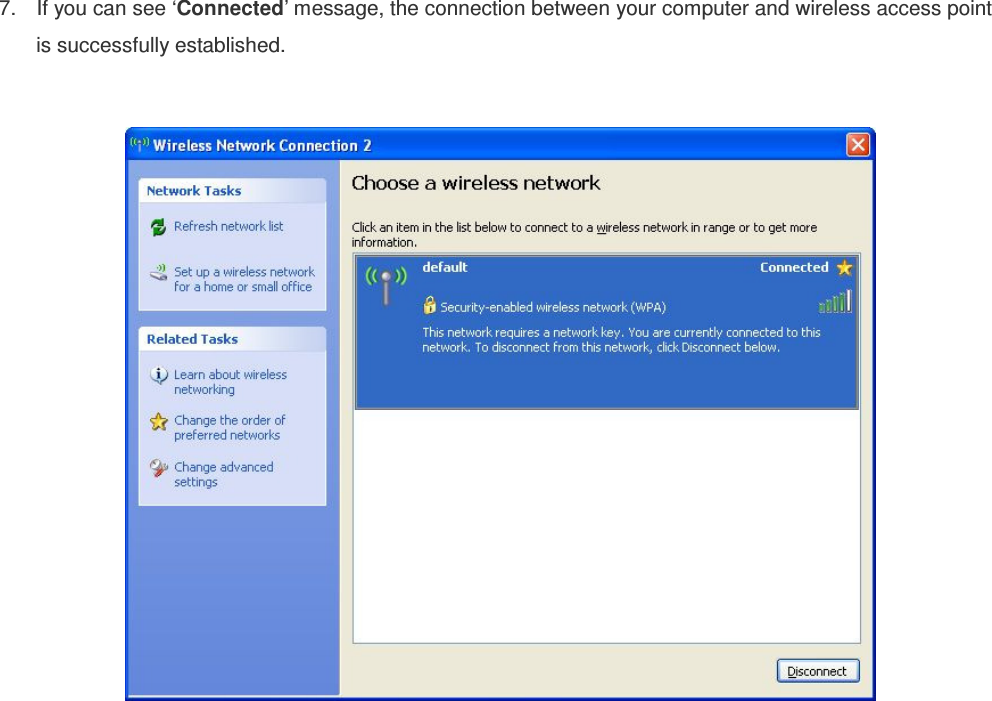This screenshot has width=992, height=701.
Task: Open Change the order of preferred networks
Action: (228, 427)
